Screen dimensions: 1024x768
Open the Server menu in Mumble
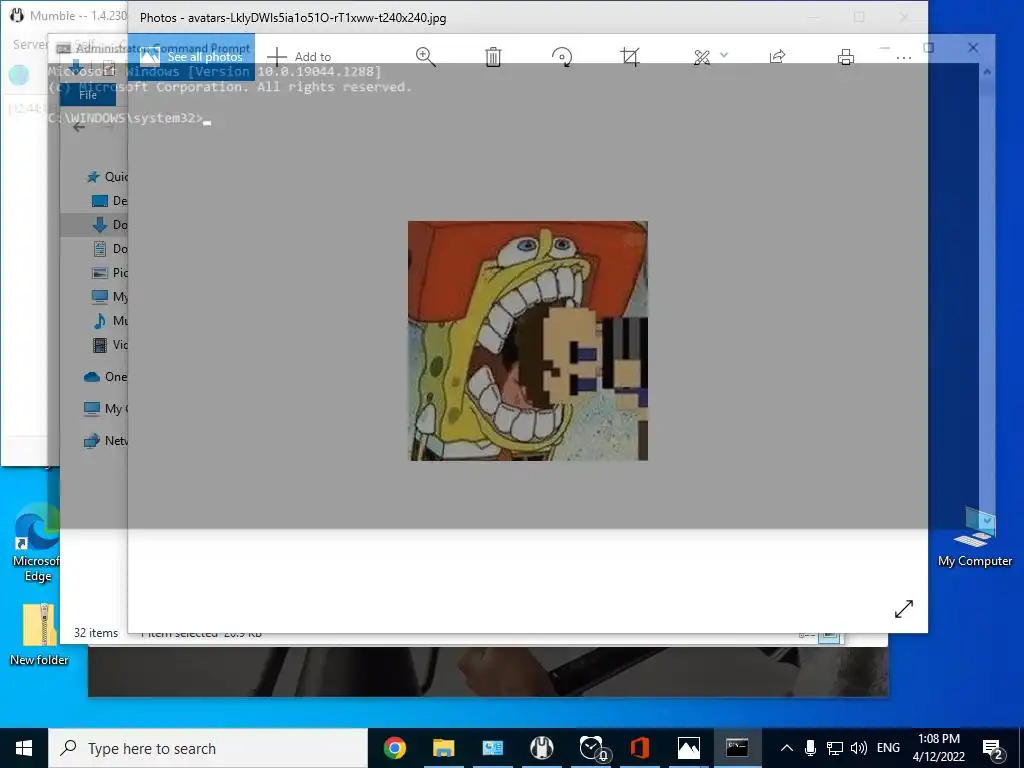click(x=30, y=44)
